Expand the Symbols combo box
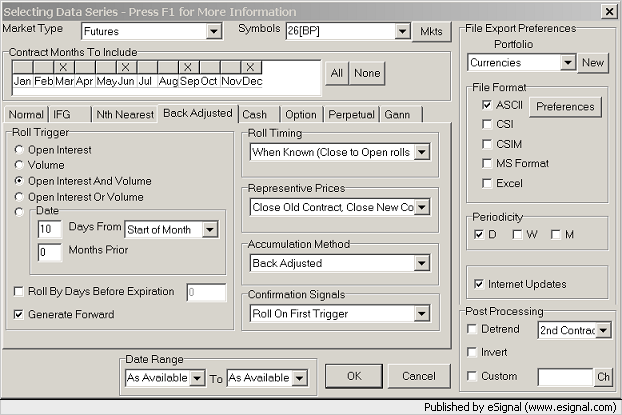This screenshot has height=415, width=622. pos(396,32)
